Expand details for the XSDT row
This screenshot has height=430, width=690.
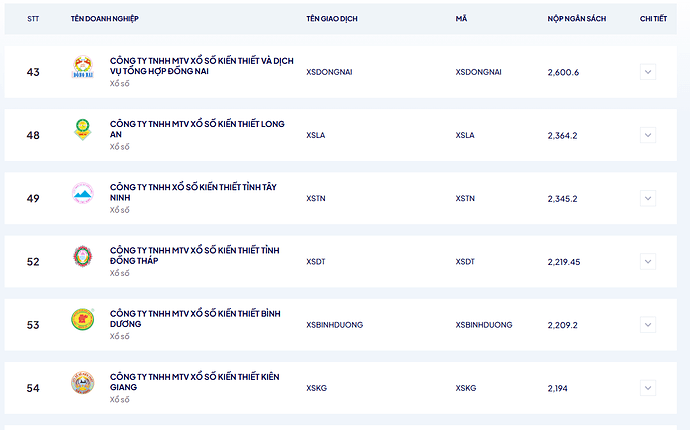pos(648,262)
